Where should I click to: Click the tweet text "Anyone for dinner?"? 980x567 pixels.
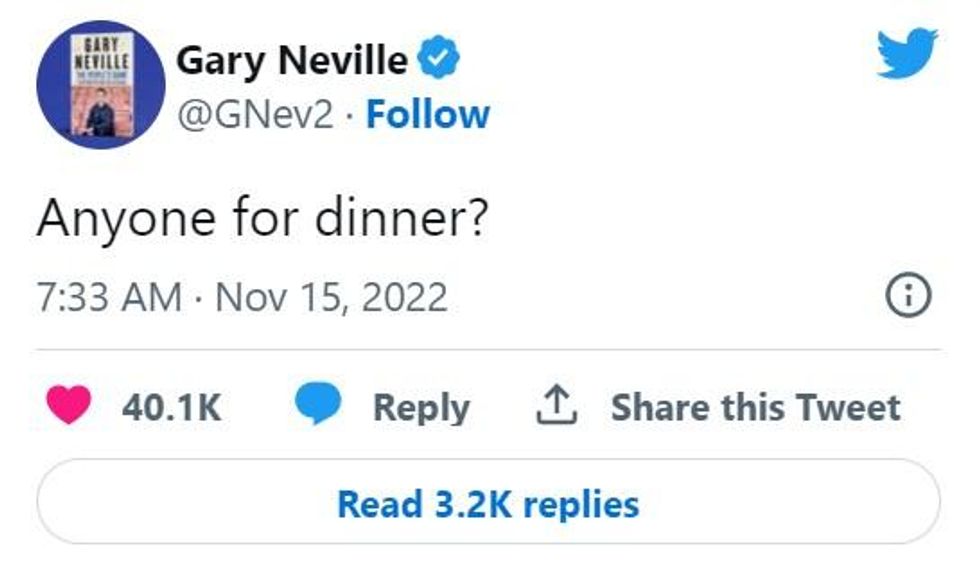262,217
